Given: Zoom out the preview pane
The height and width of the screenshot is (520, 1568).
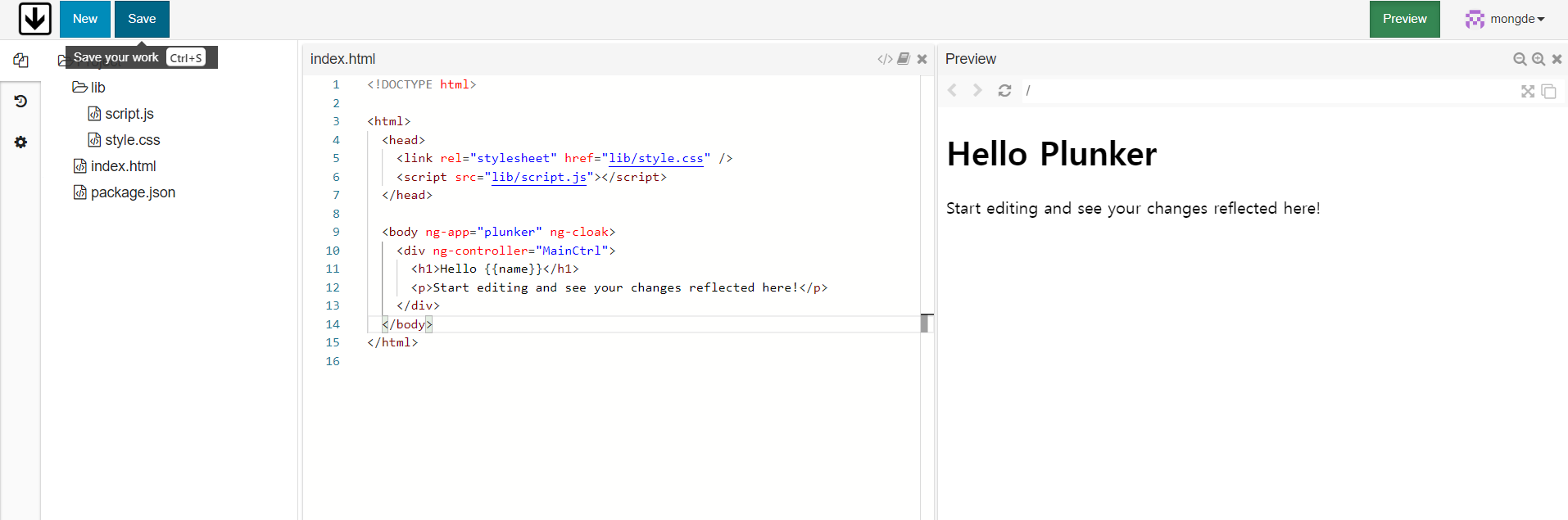Looking at the screenshot, I should (x=1520, y=59).
